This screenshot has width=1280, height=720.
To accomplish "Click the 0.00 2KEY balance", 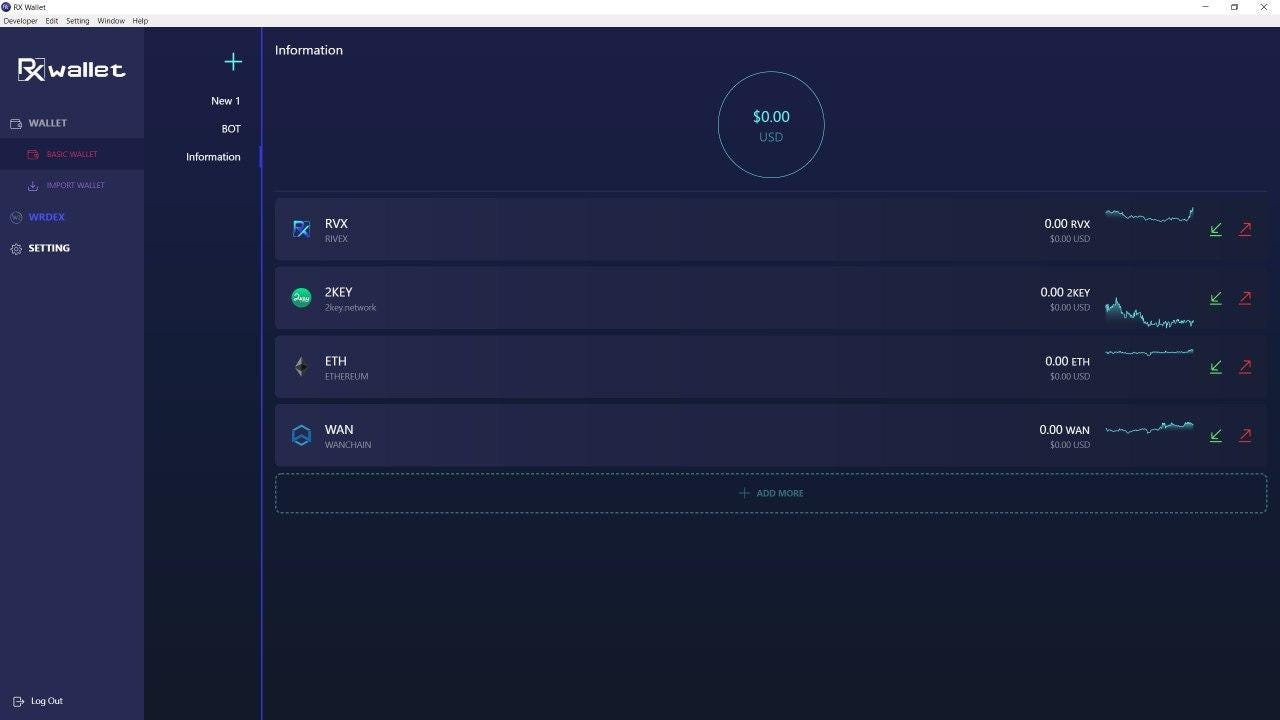I will coord(1065,293).
